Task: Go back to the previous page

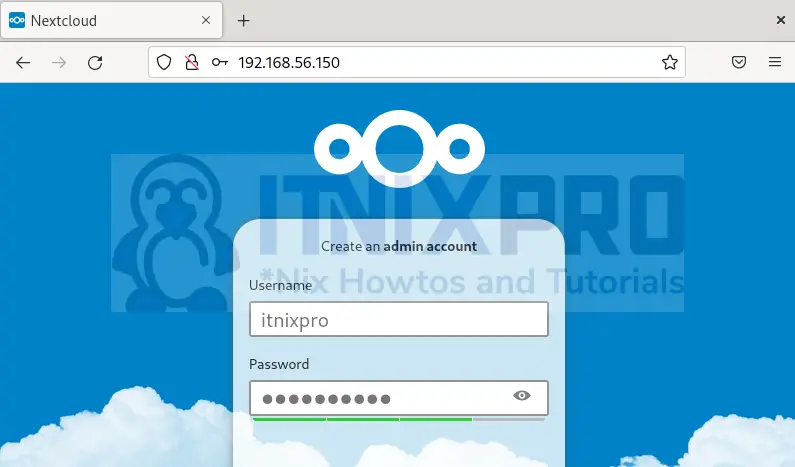Action: coord(23,62)
